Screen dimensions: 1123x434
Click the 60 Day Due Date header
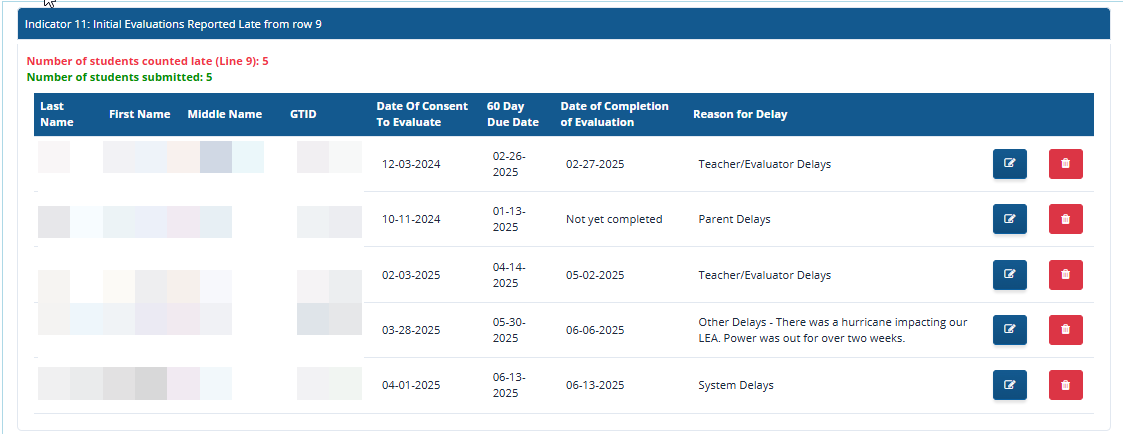coord(512,114)
